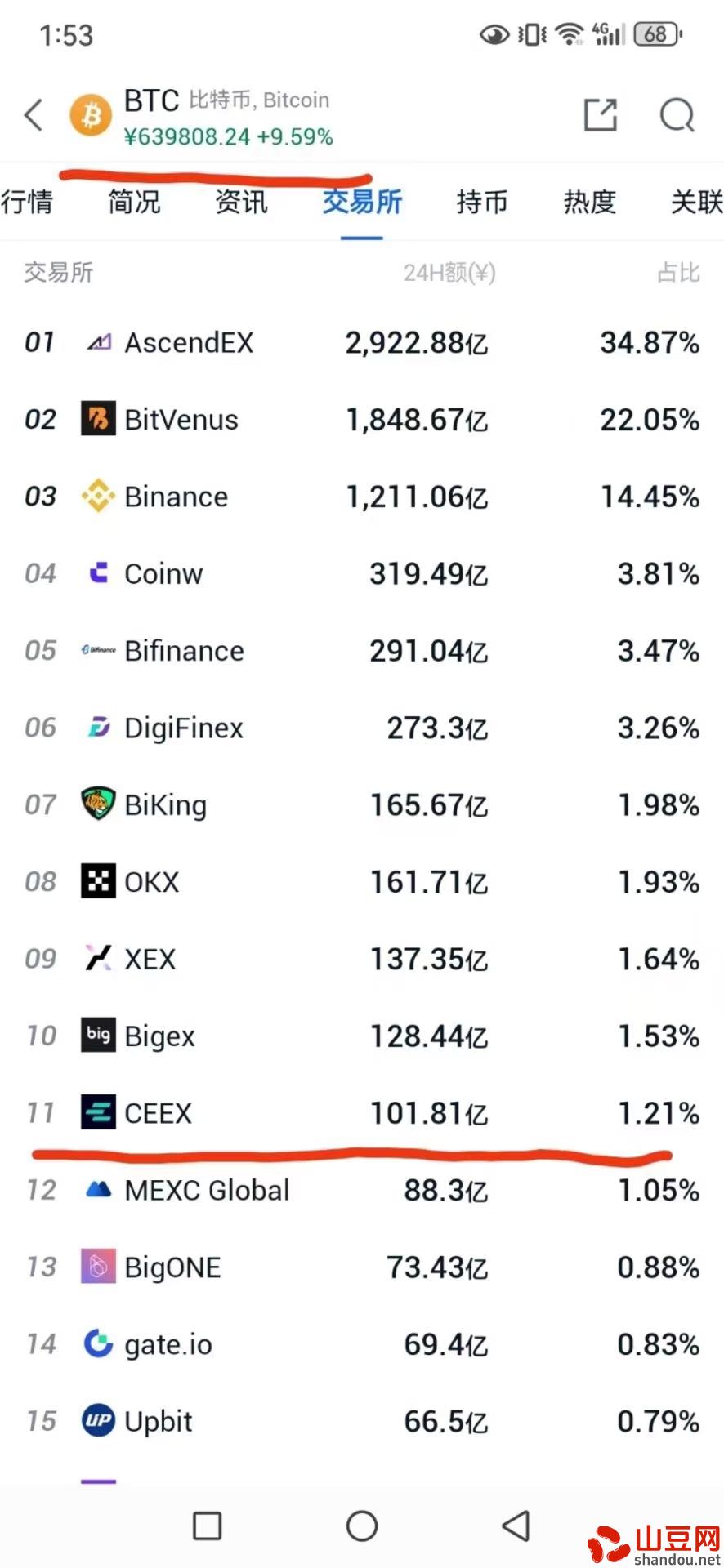
Task: Tap the Binance logo icon
Action: [x=98, y=497]
